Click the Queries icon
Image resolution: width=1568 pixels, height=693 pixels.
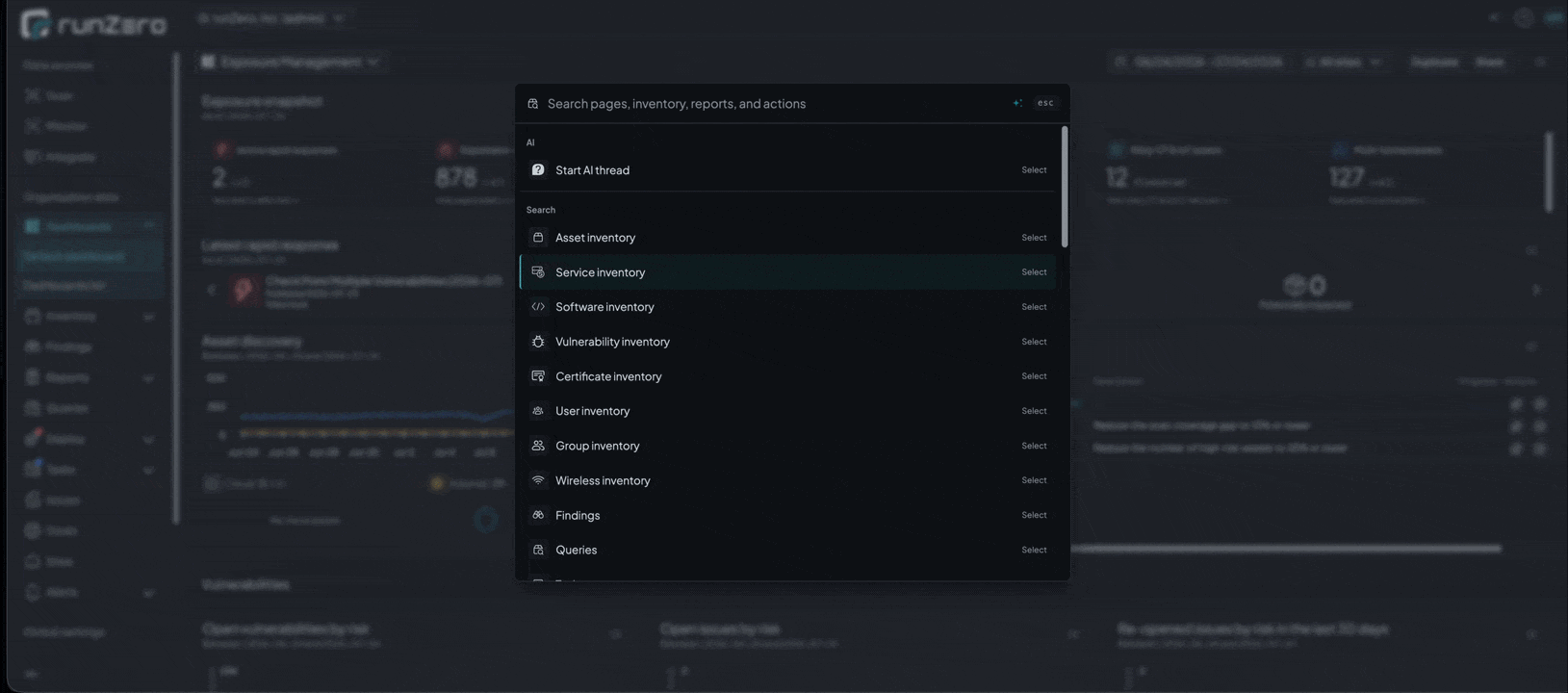click(x=538, y=550)
